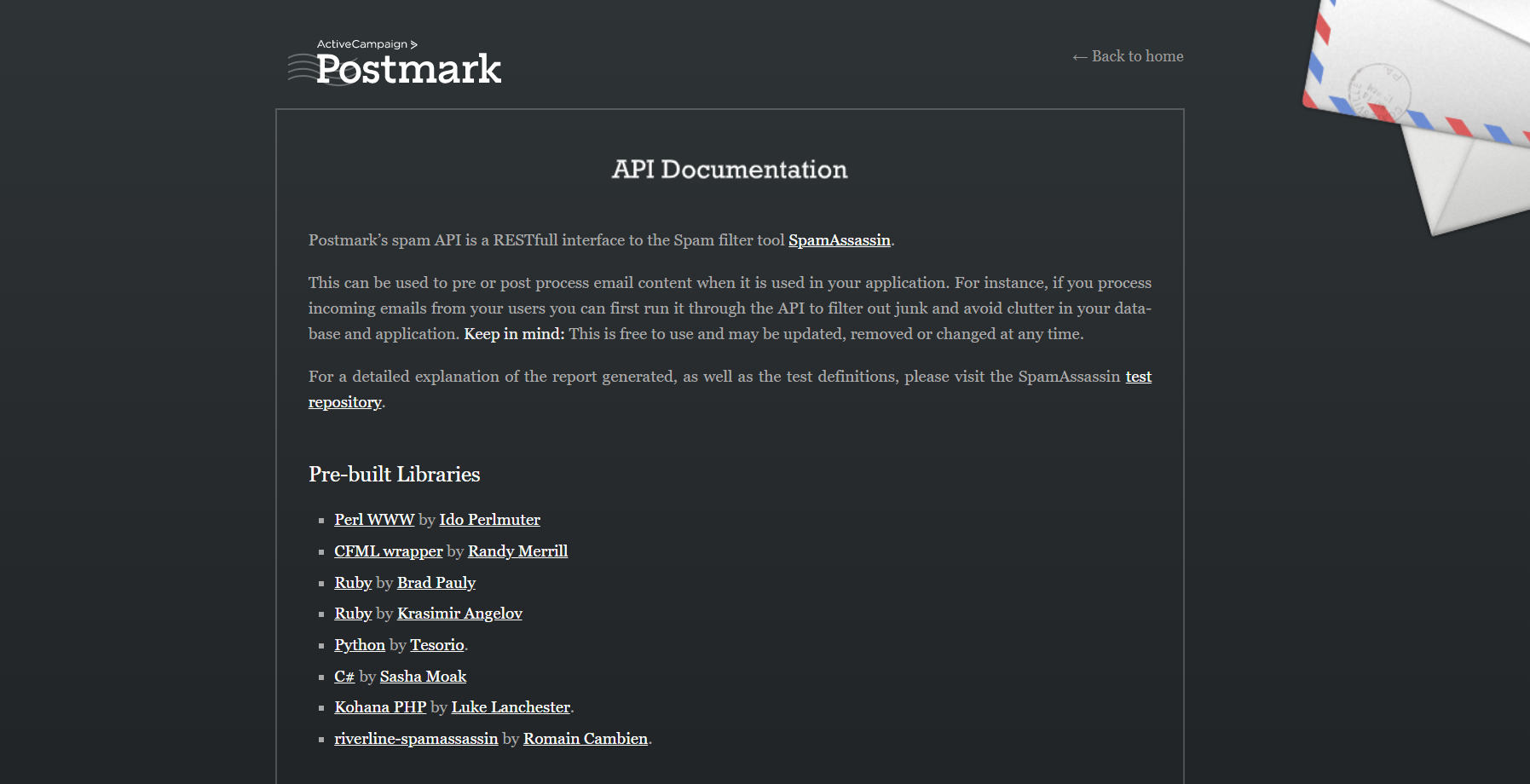Open the SpamAssassin link in the intro
1530x784 pixels.
(x=839, y=240)
